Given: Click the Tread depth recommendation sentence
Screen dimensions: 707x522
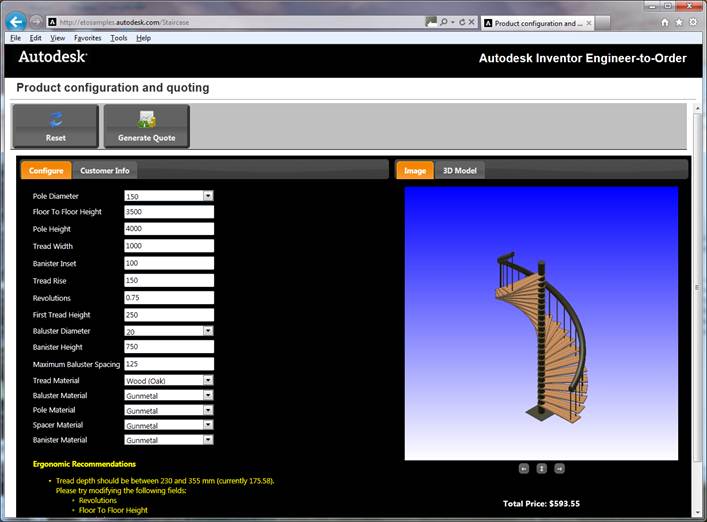Looking at the screenshot, I should click(x=165, y=481).
